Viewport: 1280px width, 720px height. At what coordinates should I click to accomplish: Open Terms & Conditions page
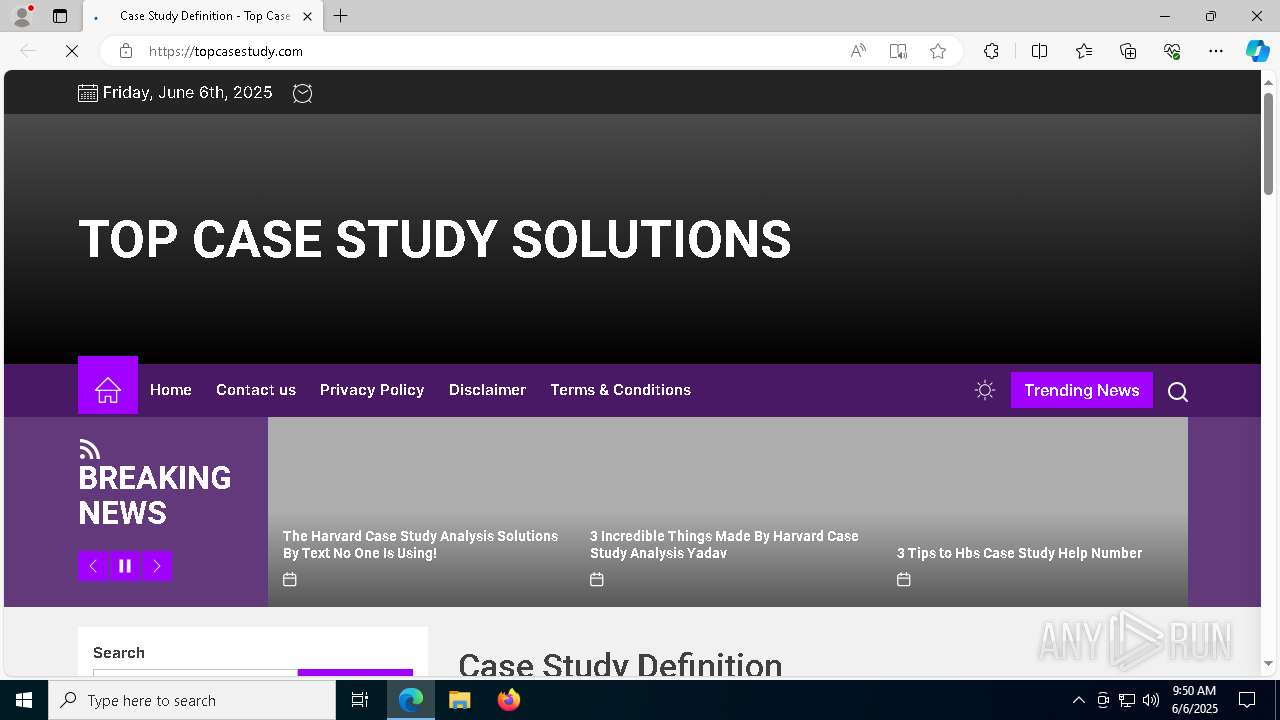pos(620,390)
